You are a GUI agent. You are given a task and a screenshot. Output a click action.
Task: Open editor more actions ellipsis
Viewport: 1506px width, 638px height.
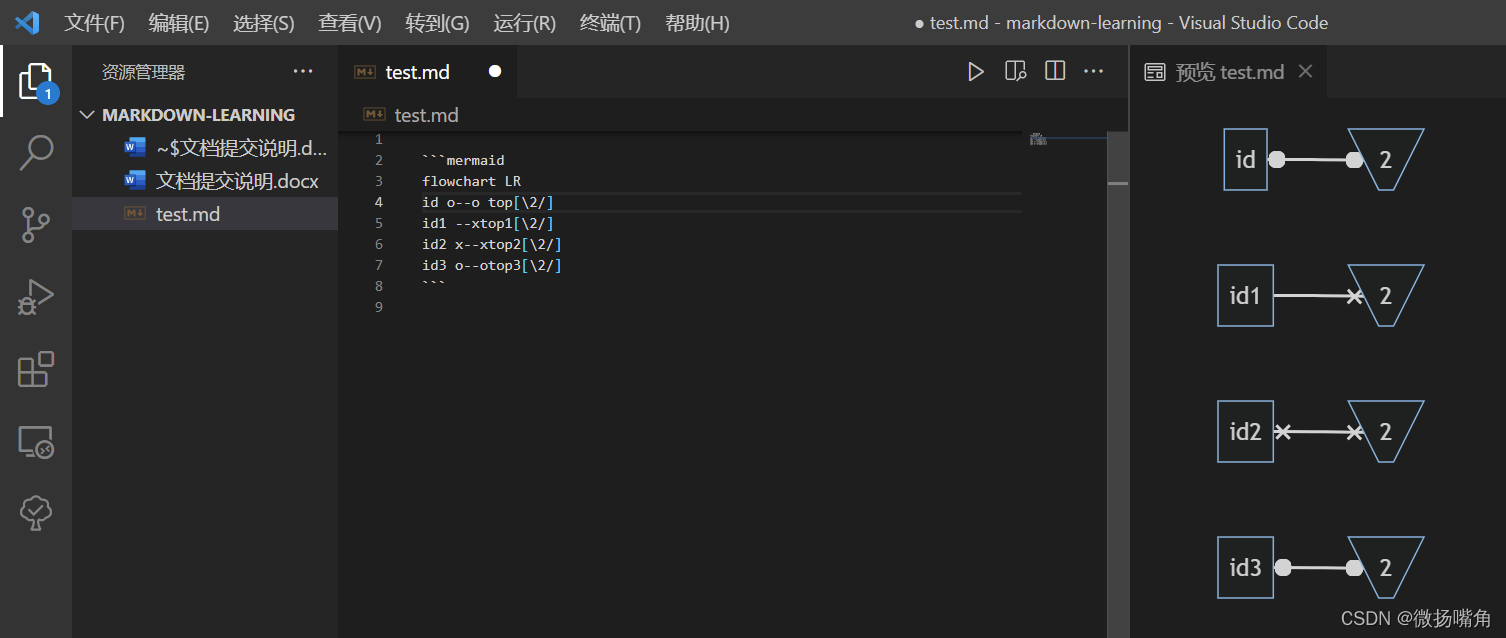[x=1093, y=71]
